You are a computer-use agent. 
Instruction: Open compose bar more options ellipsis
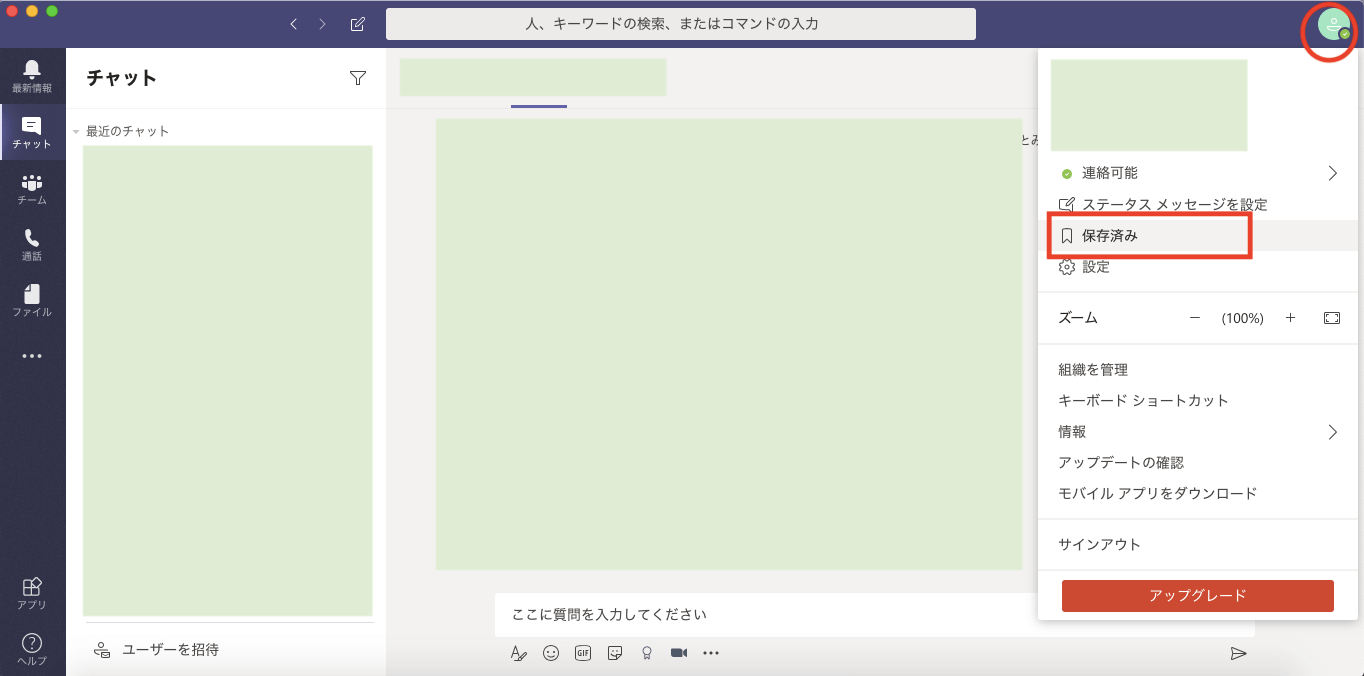click(x=711, y=653)
